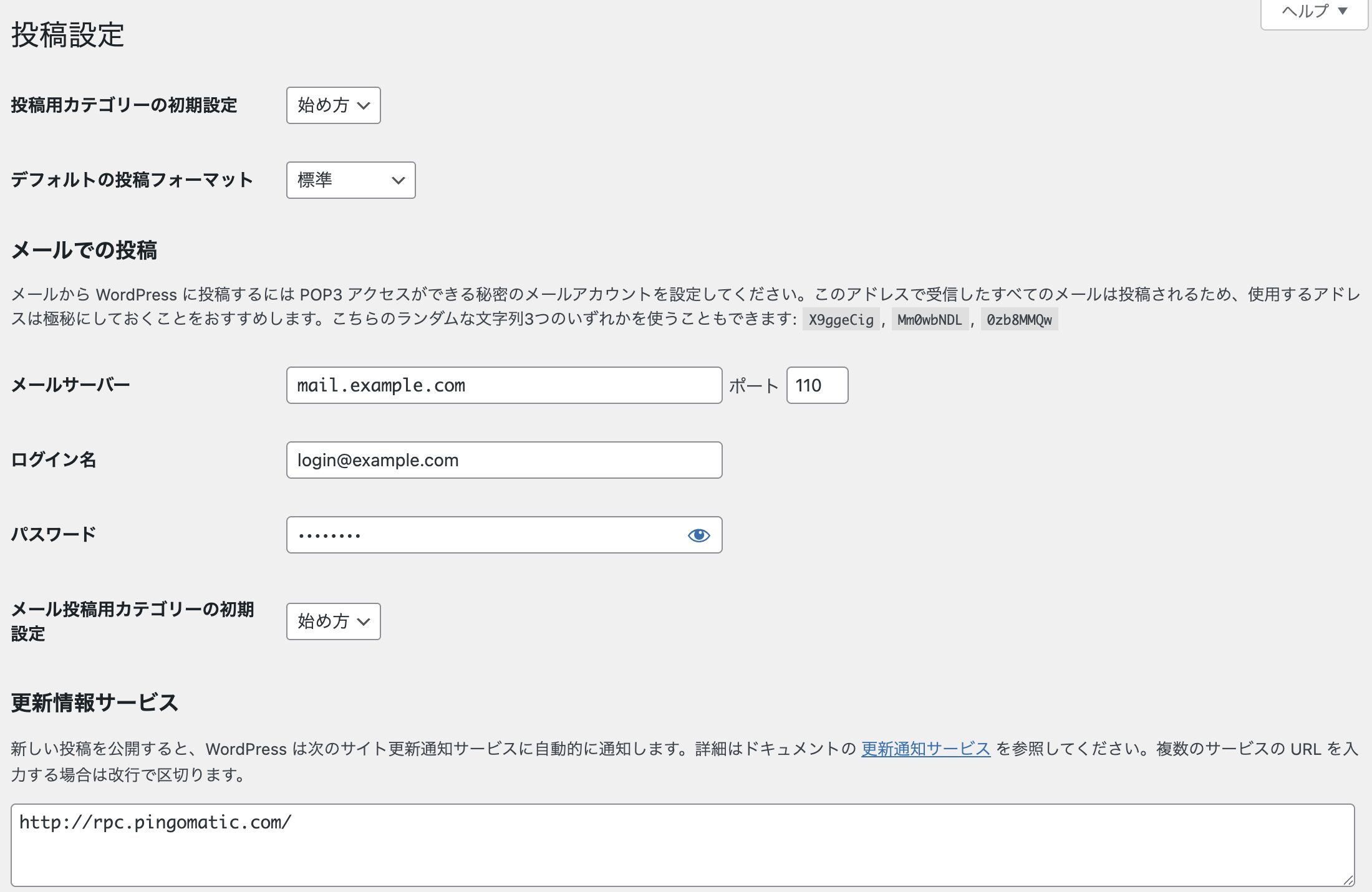Click the デフォルトの投稿フォーマット label
Screen dimensions: 1372x892
click(x=132, y=180)
